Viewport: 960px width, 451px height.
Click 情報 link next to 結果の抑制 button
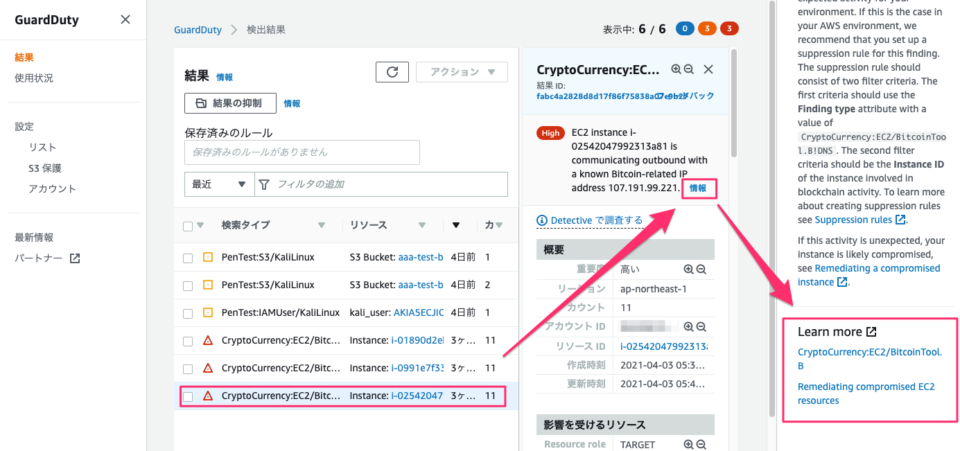[x=292, y=104]
